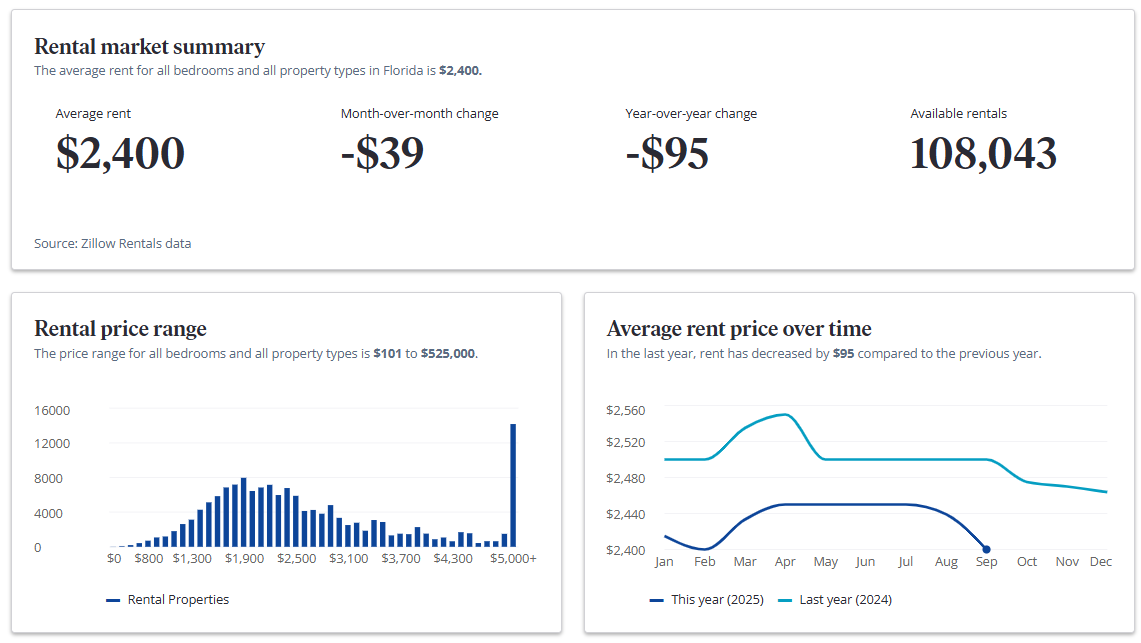Screen dimensions: 1141x643
Task: Click the Rental price range heading
Action: (x=120, y=329)
